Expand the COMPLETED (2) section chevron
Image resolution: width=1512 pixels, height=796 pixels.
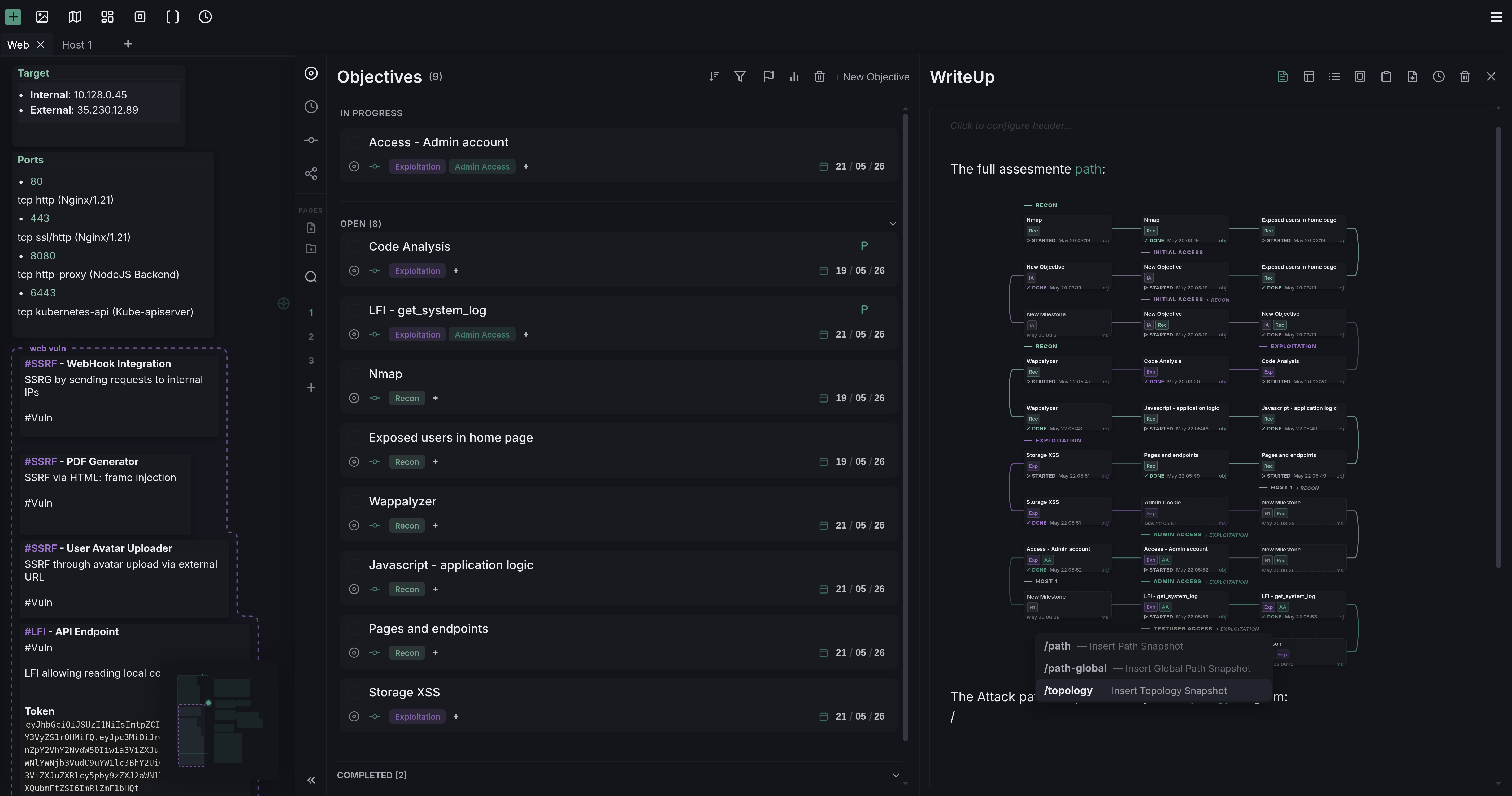896,776
